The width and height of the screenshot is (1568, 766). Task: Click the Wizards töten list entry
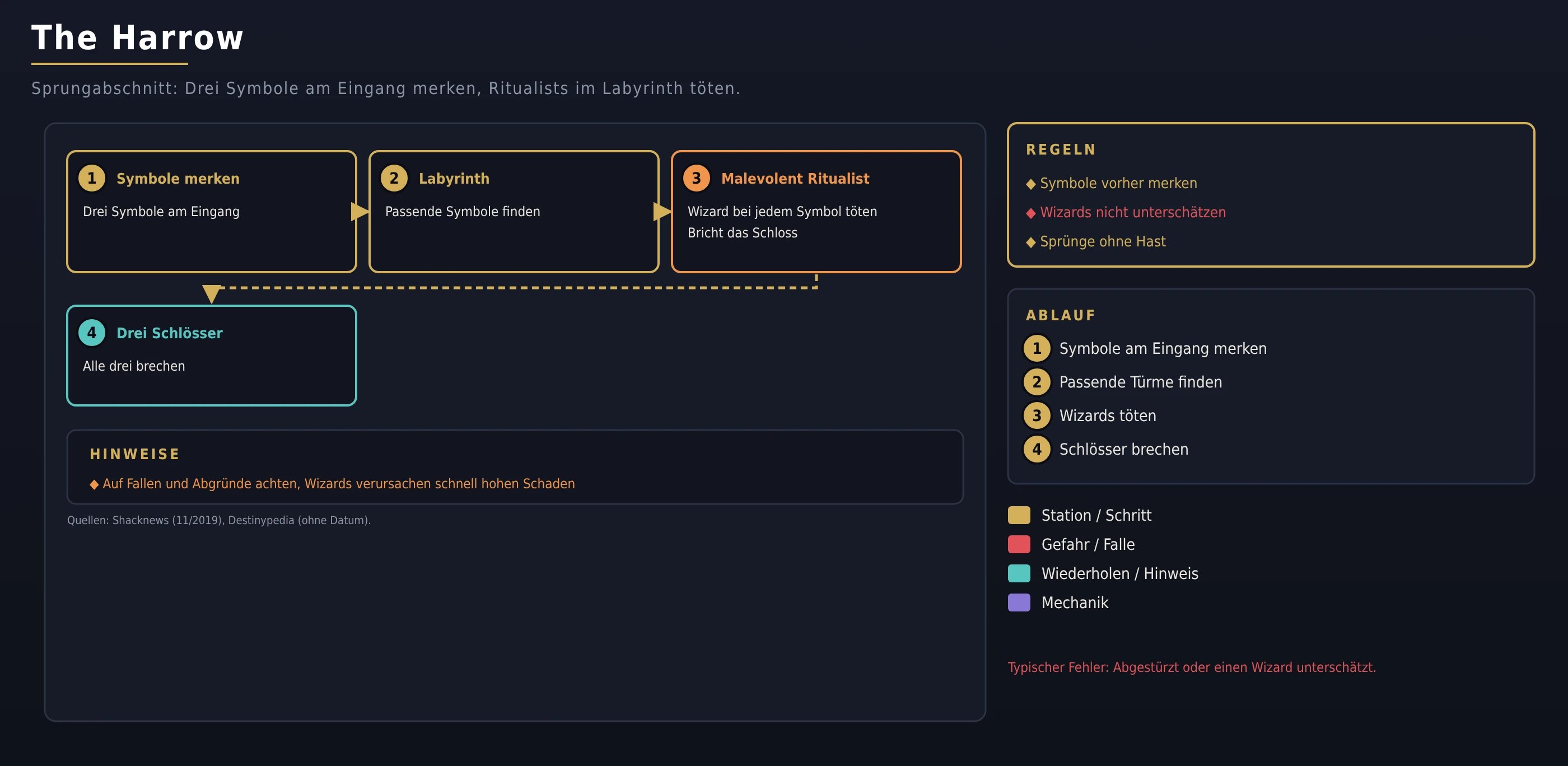(1107, 416)
